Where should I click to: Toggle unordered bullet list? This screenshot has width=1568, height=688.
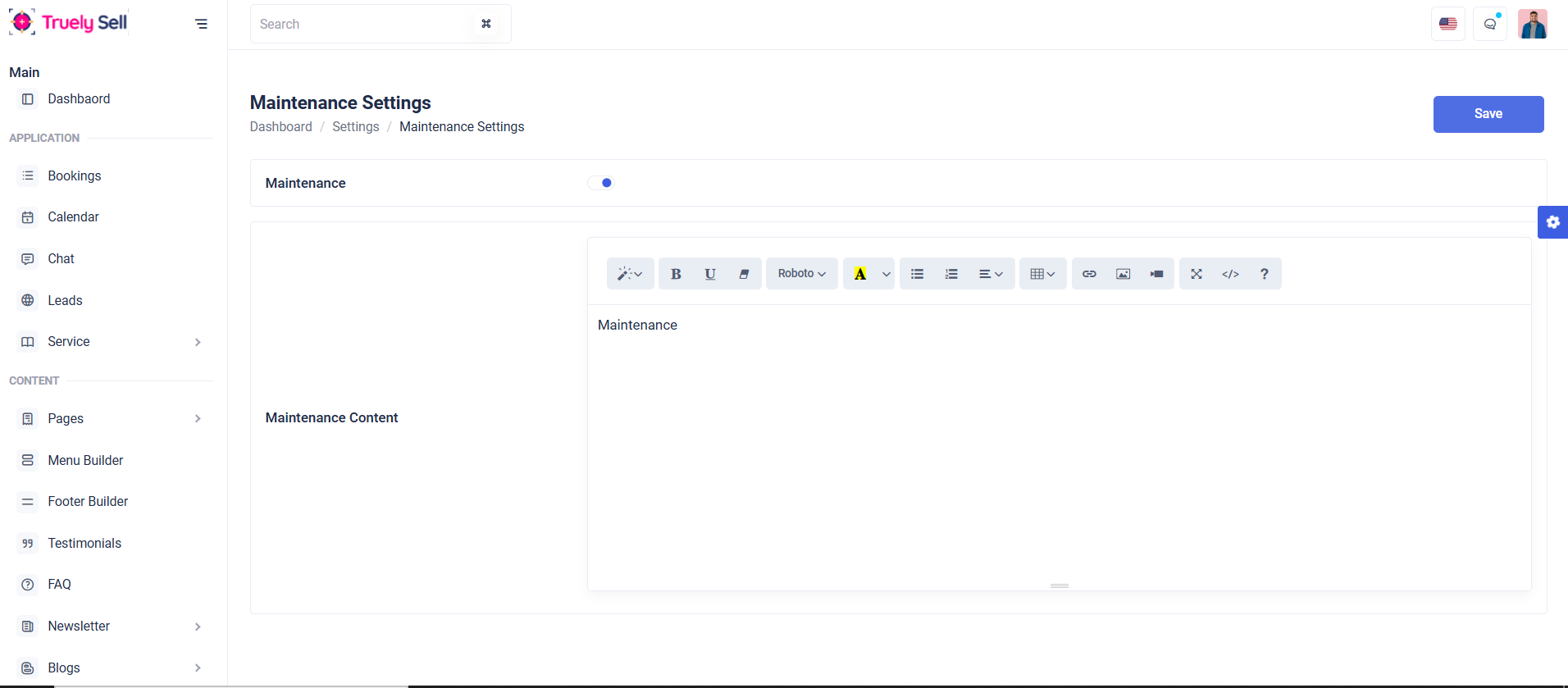click(x=917, y=274)
